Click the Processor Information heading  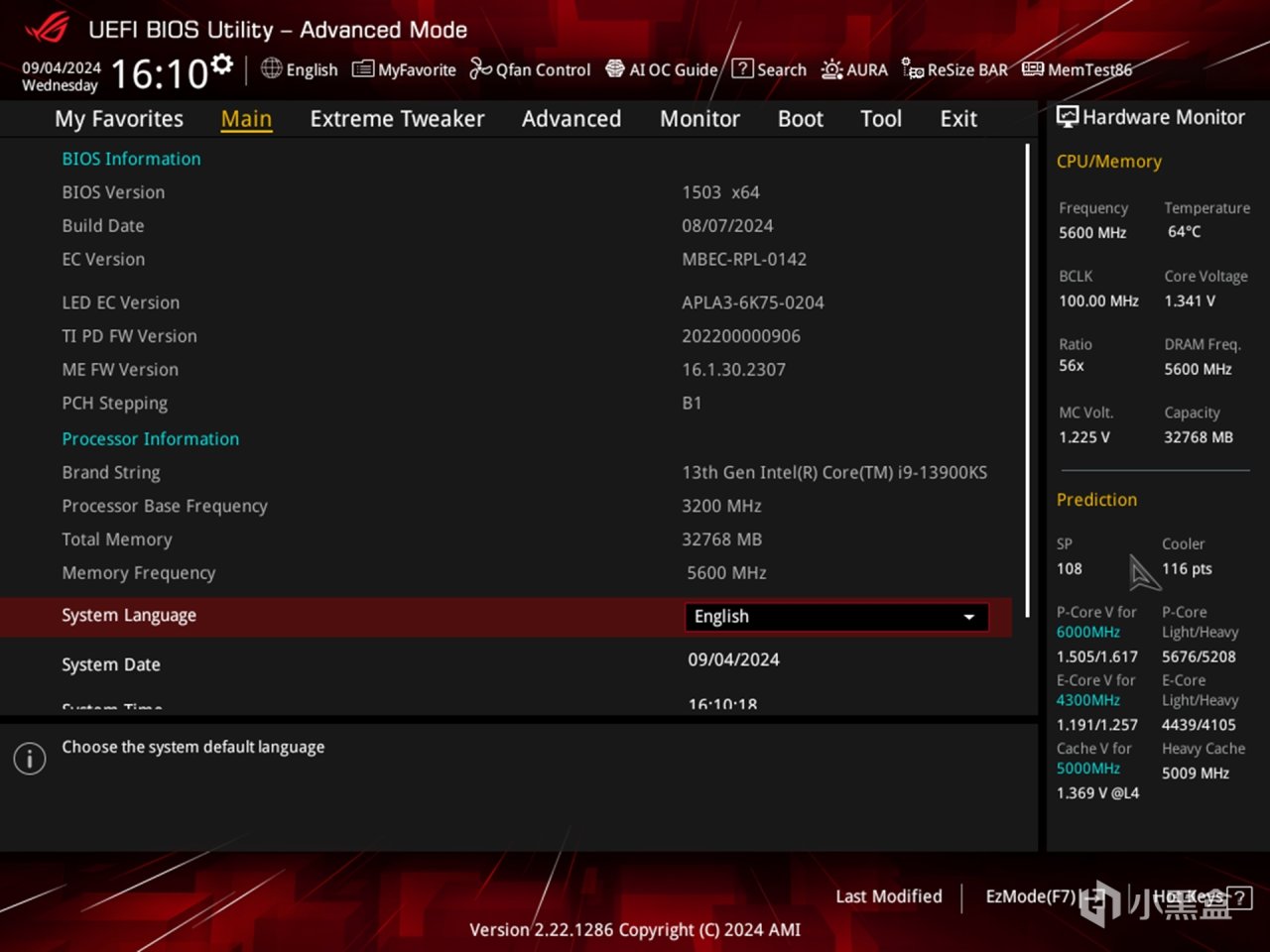pyautogui.click(x=151, y=439)
